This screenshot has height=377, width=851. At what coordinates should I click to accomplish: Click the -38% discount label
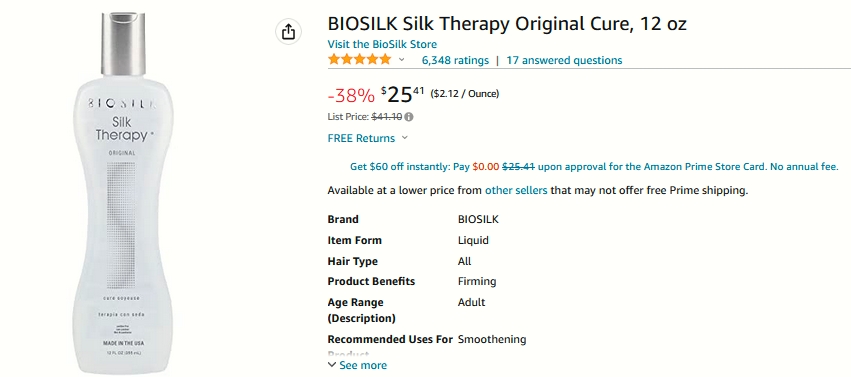(351, 96)
